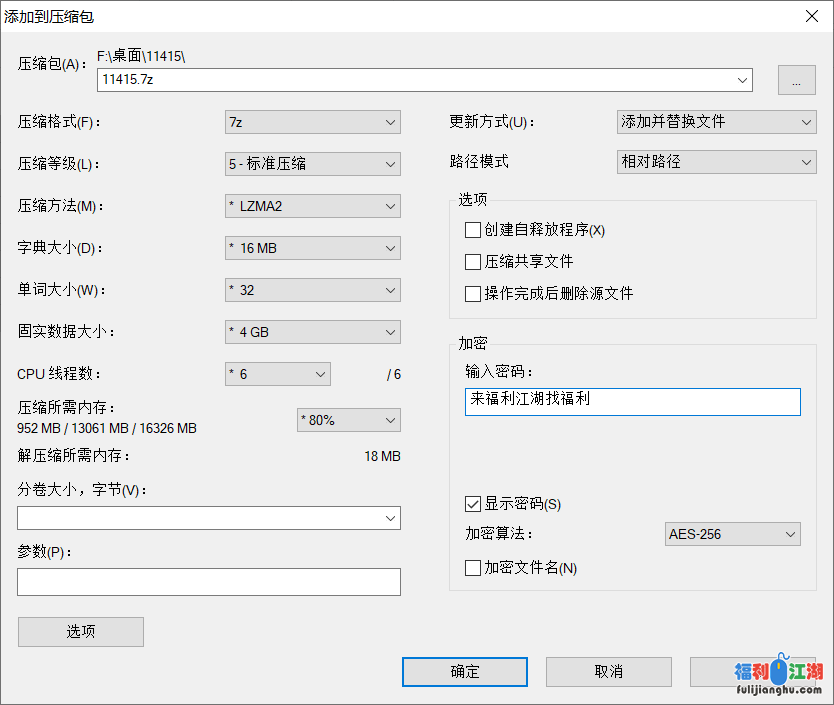Expand the 16 MB dictionary size dropdown
Screen dimensions: 834x705
click(x=313, y=248)
